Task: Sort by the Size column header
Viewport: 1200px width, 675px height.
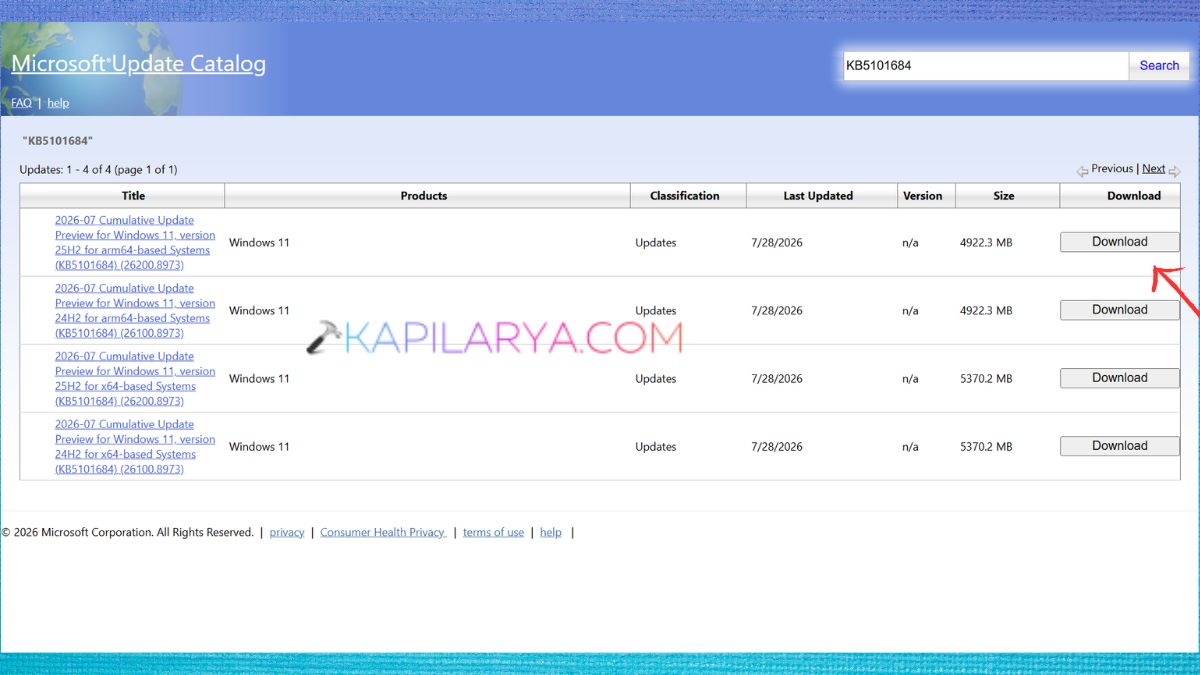Action: (1004, 196)
